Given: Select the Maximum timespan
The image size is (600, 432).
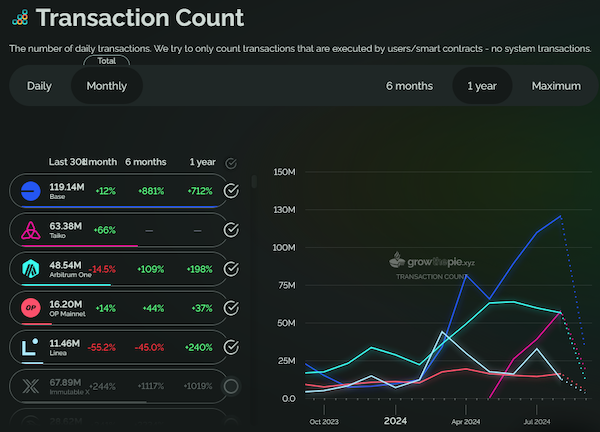Looking at the screenshot, I should point(556,86).
